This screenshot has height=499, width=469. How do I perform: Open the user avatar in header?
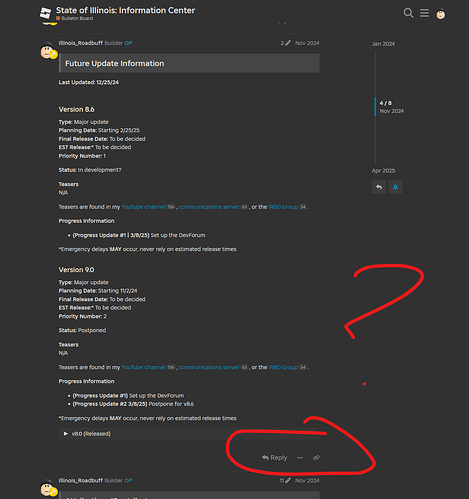[441, 14]
